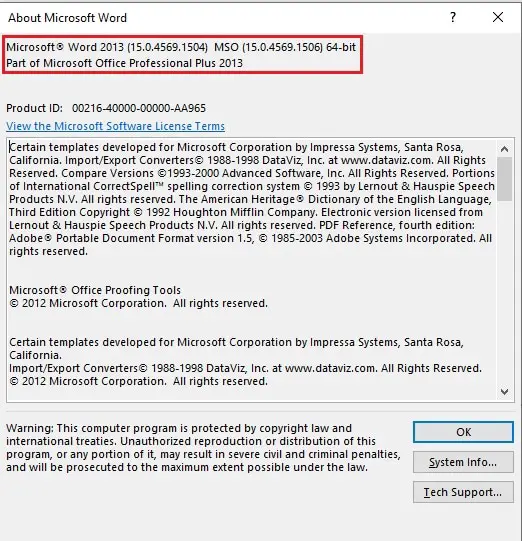Click the Product ID number 00216-40000-00000-AA965

139,108
